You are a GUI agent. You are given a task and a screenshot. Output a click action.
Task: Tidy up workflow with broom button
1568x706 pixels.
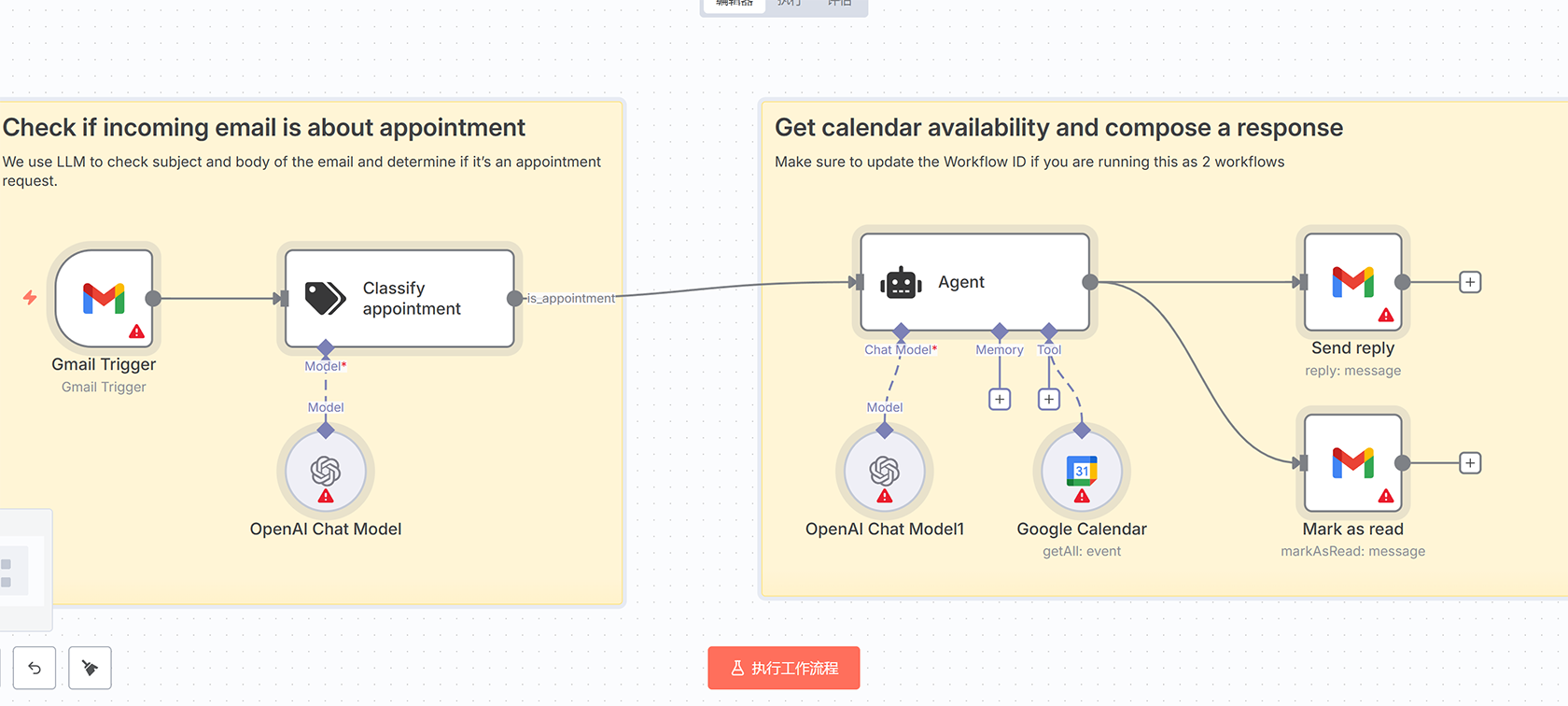(91, 668)
